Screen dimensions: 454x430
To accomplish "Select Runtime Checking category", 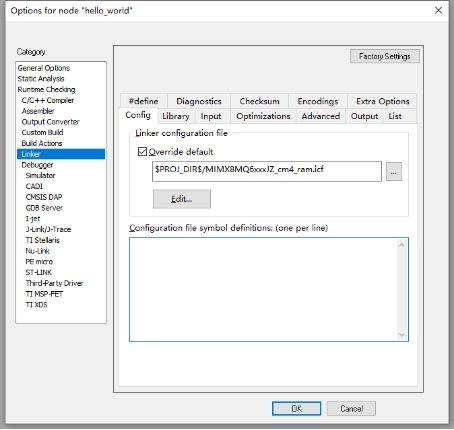I will pos(46,89).
